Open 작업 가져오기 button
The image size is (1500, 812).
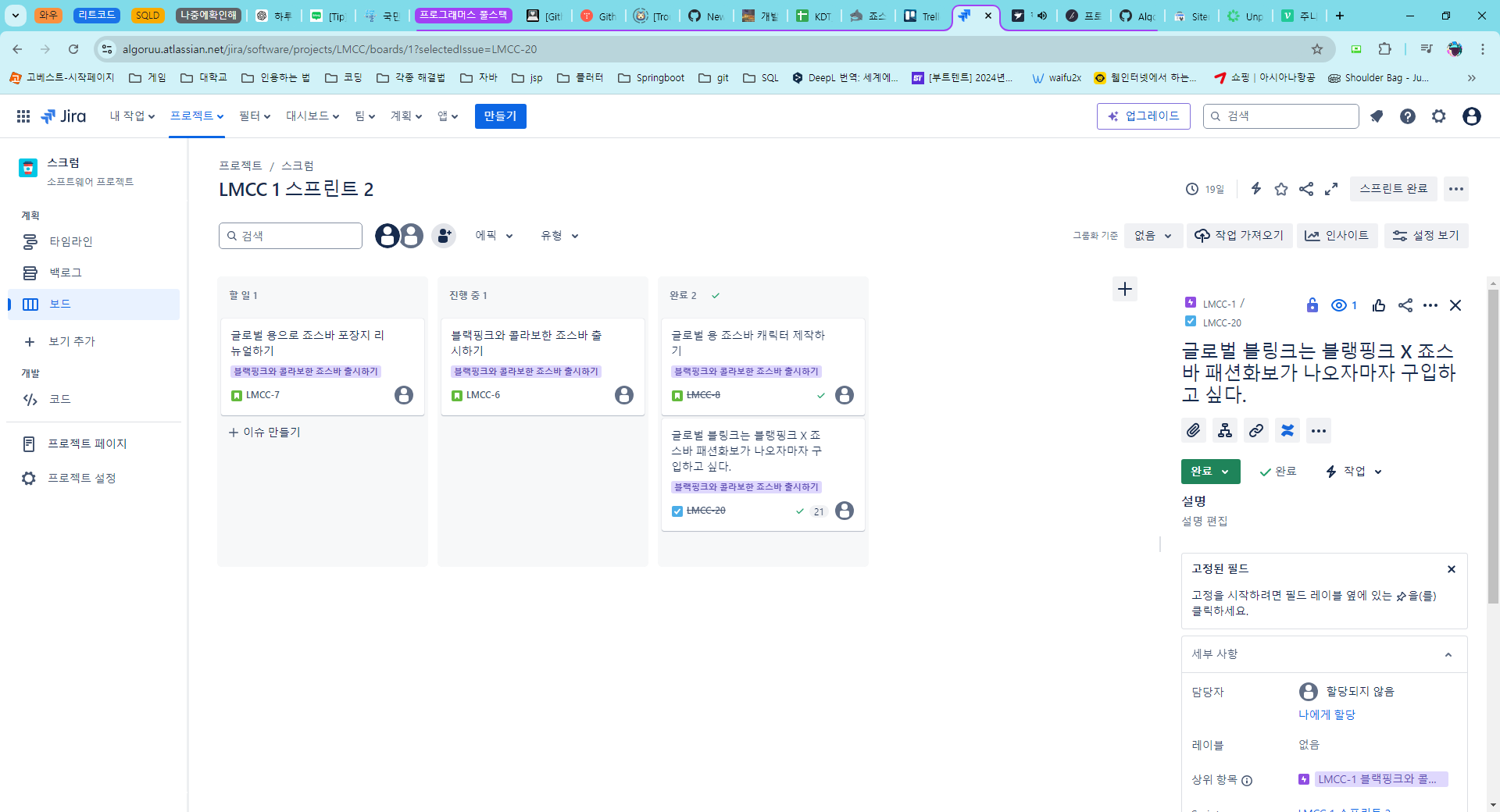coord(1239,236)
